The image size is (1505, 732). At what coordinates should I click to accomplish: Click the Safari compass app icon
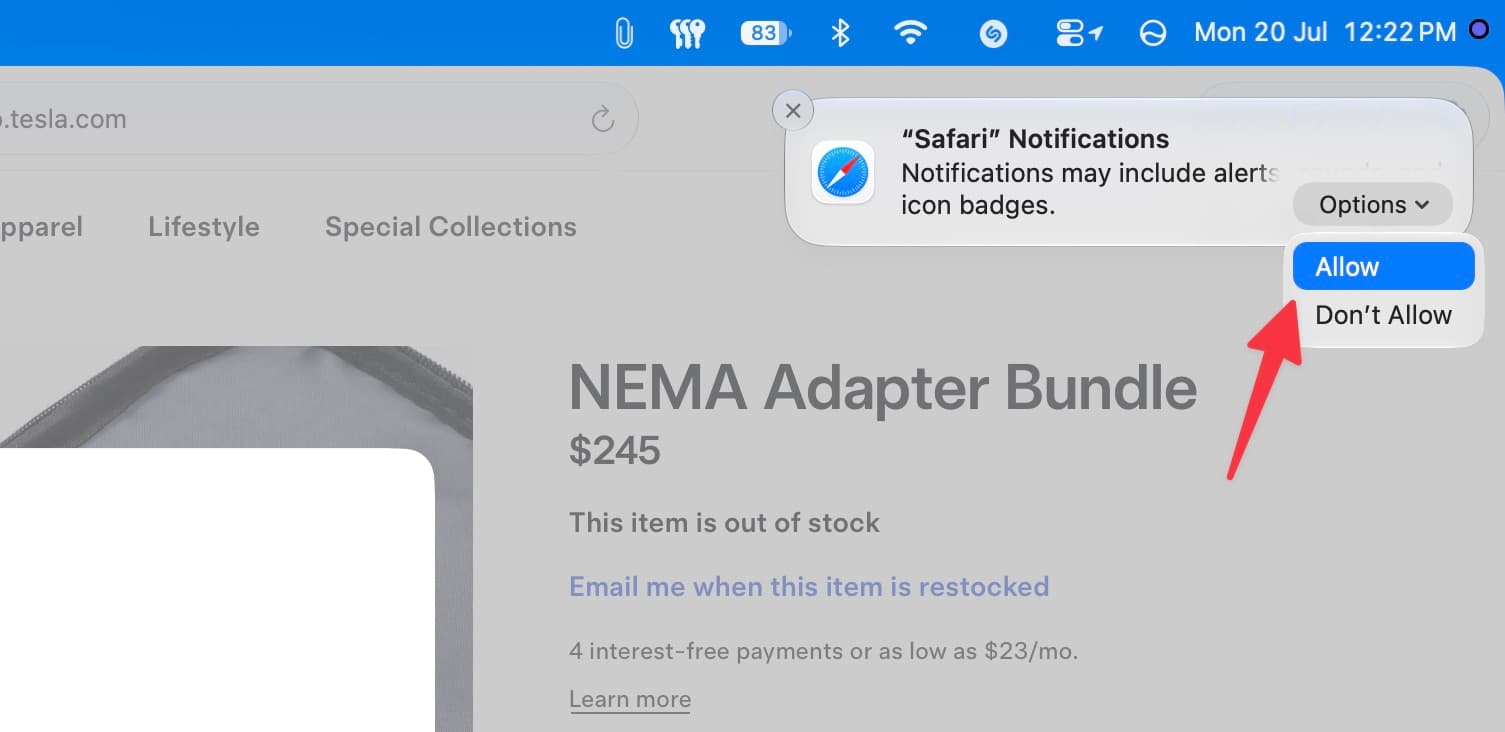(x=843, y=172)
